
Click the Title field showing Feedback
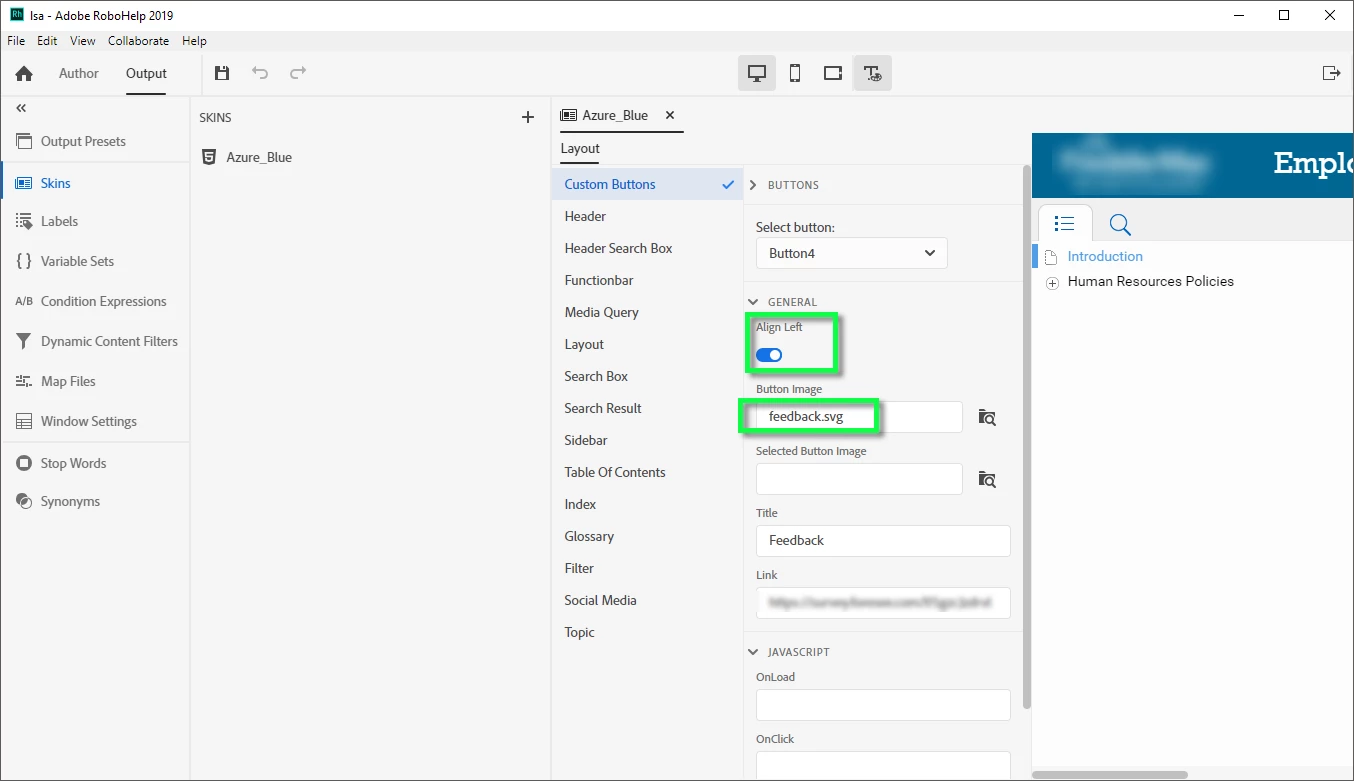click(883, 540)
